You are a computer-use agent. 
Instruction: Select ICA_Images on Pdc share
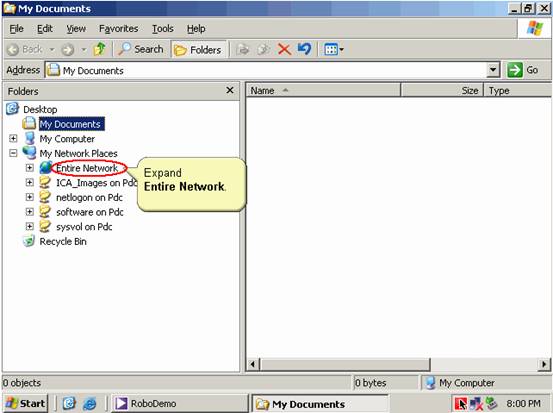tap(96, 183)
